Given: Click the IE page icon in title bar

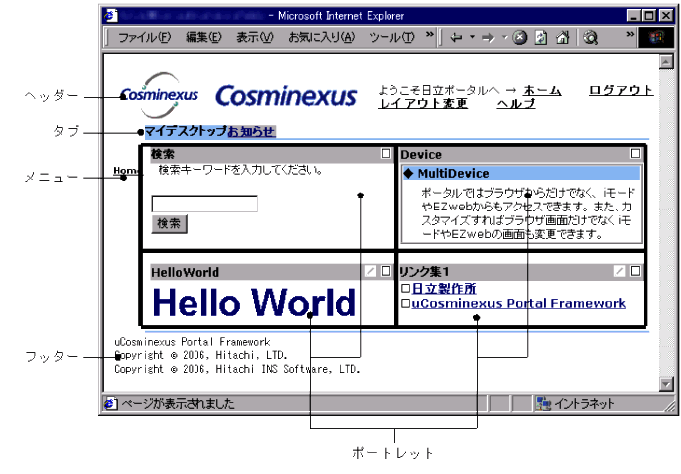Looking at the screenshot, I should point(111,16).
